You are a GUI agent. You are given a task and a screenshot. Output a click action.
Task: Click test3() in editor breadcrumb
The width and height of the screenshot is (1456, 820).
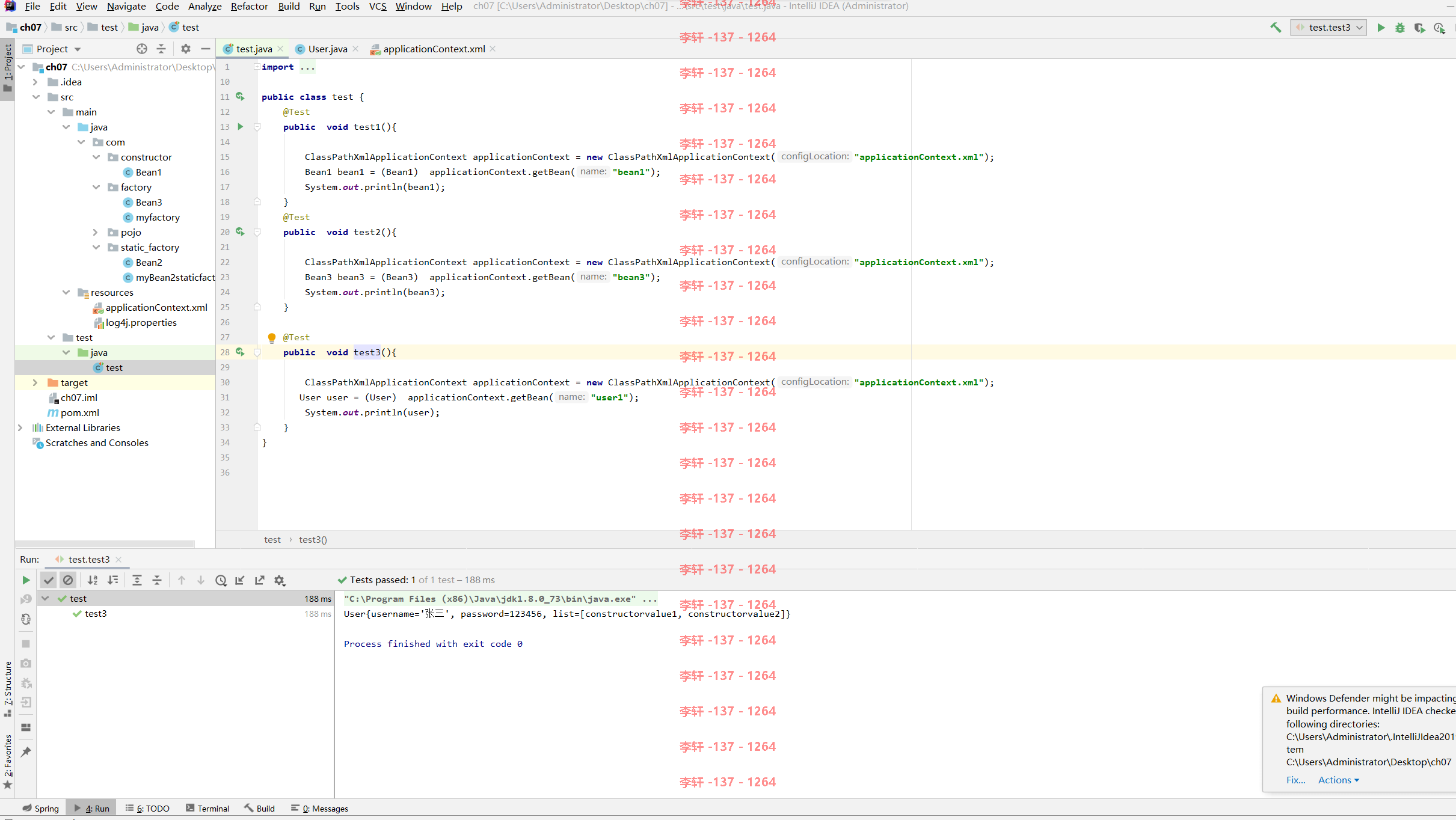pyautogui.click(x=313, y=539)
